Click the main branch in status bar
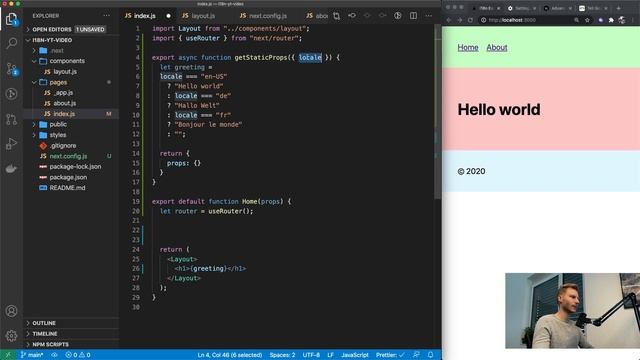Viewport: 640px width, 360px height. [x=32, y=355]
